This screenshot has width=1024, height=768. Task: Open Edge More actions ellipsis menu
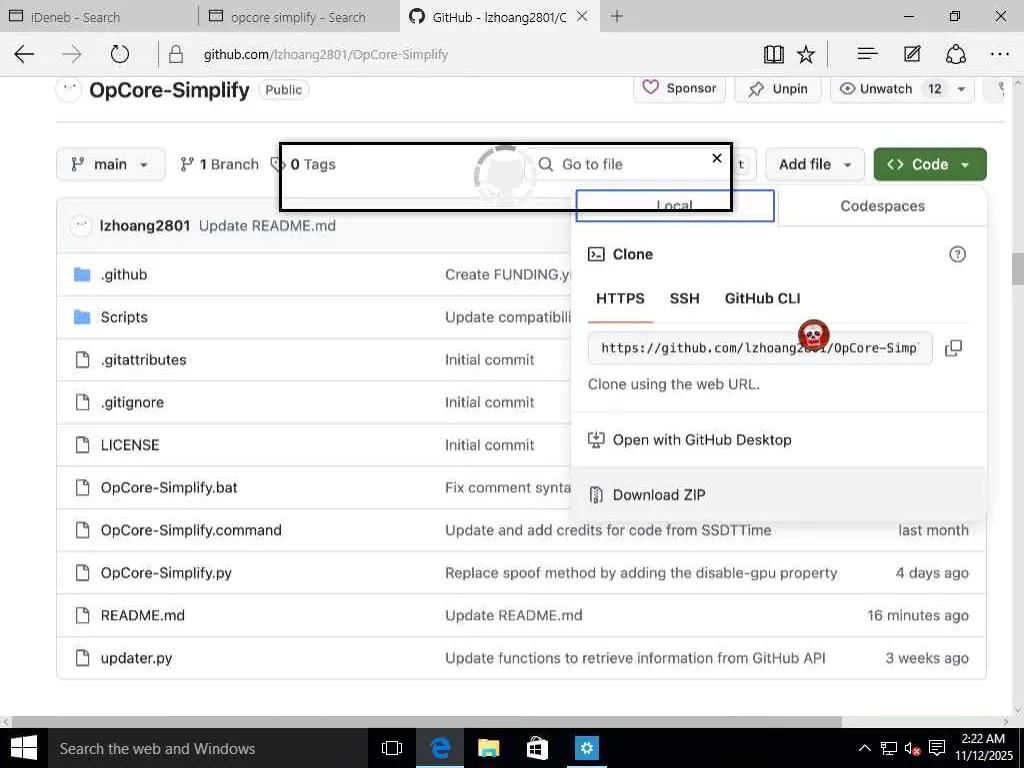point(1000,54)
